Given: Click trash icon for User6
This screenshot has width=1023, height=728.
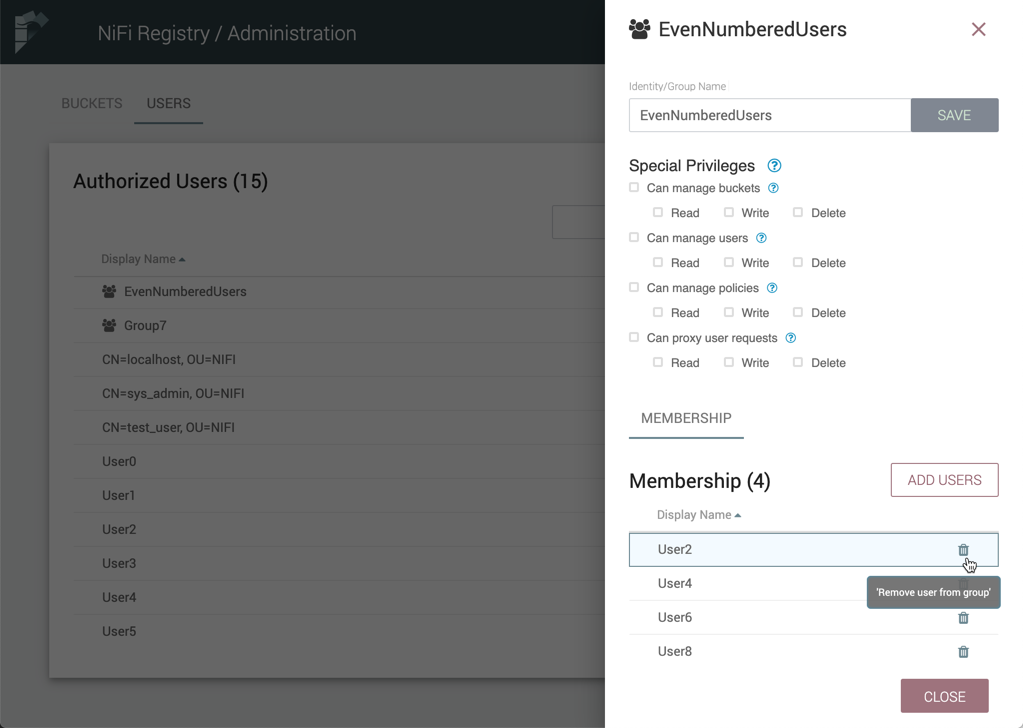Looking at the screenshot, I should click(x=963, y=618).
